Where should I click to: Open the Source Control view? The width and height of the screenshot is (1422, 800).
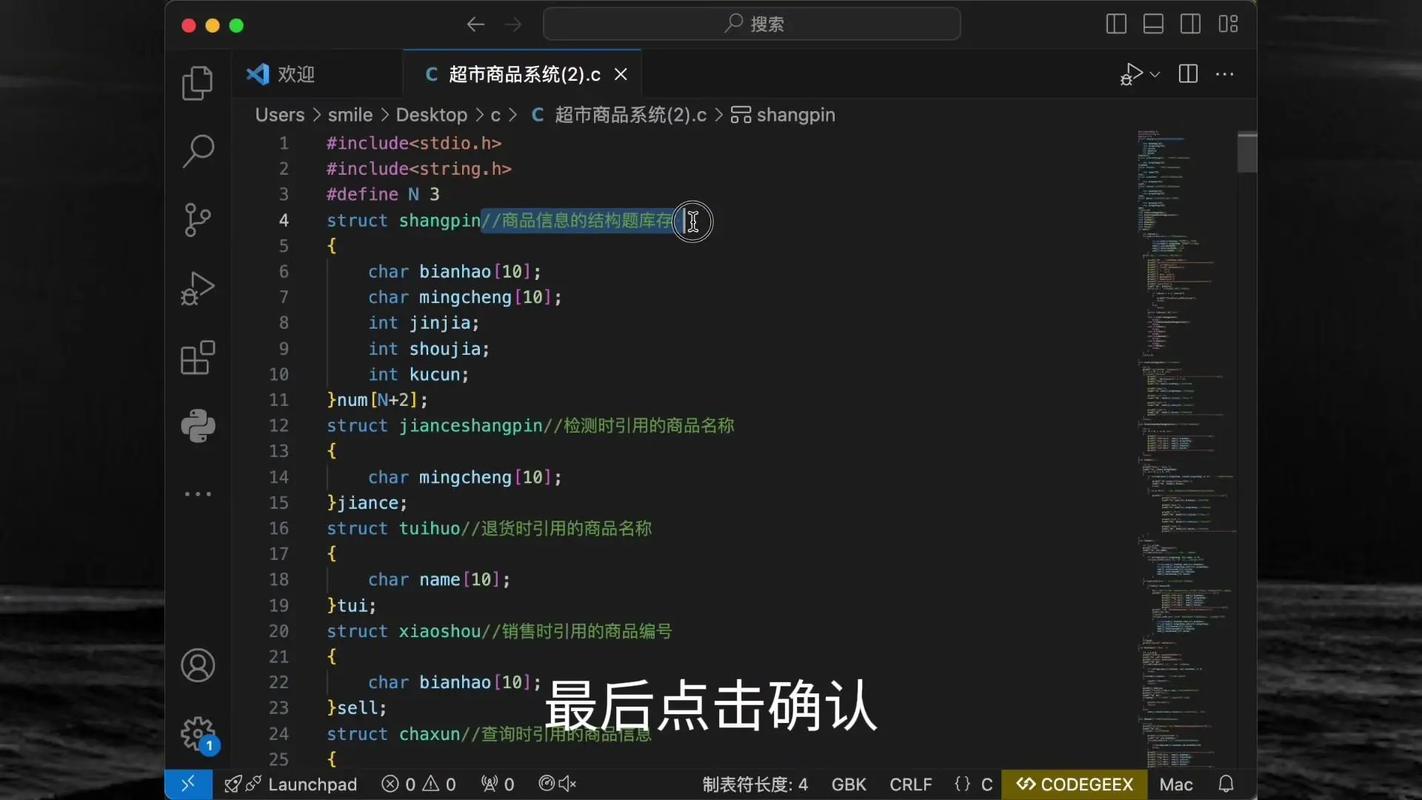click(x=198, y=220)
